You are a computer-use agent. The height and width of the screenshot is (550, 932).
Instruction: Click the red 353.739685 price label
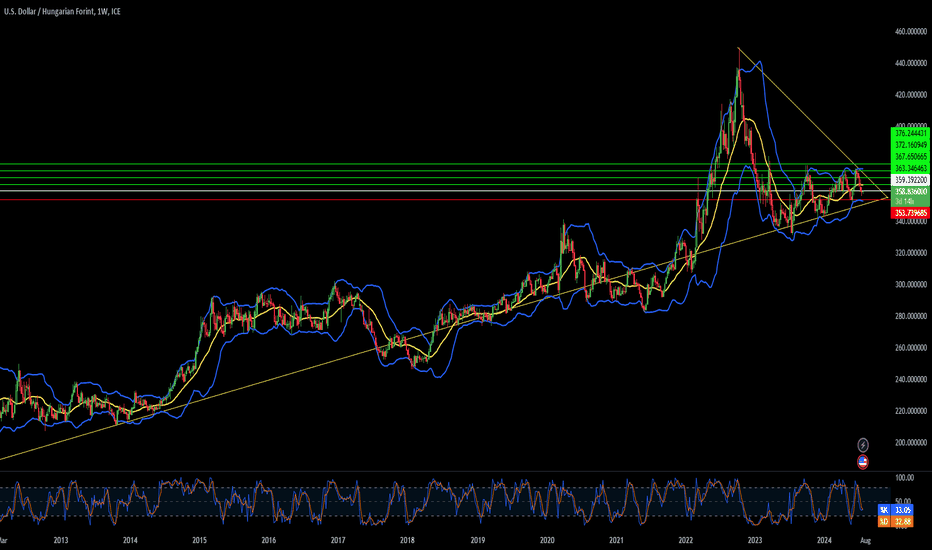click(911, 213)
